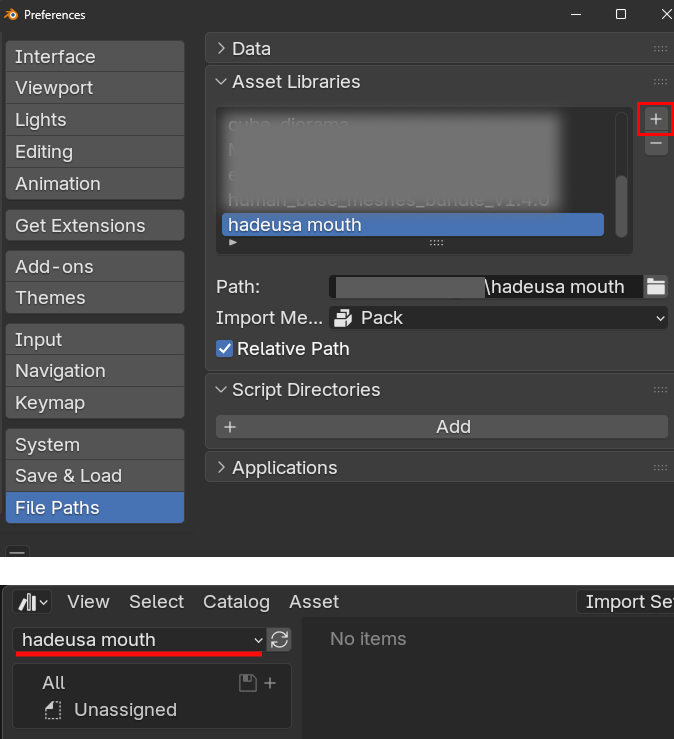Switch to the Add-ons preferences tab
The image size is (674, 739).
coord(94,267)
